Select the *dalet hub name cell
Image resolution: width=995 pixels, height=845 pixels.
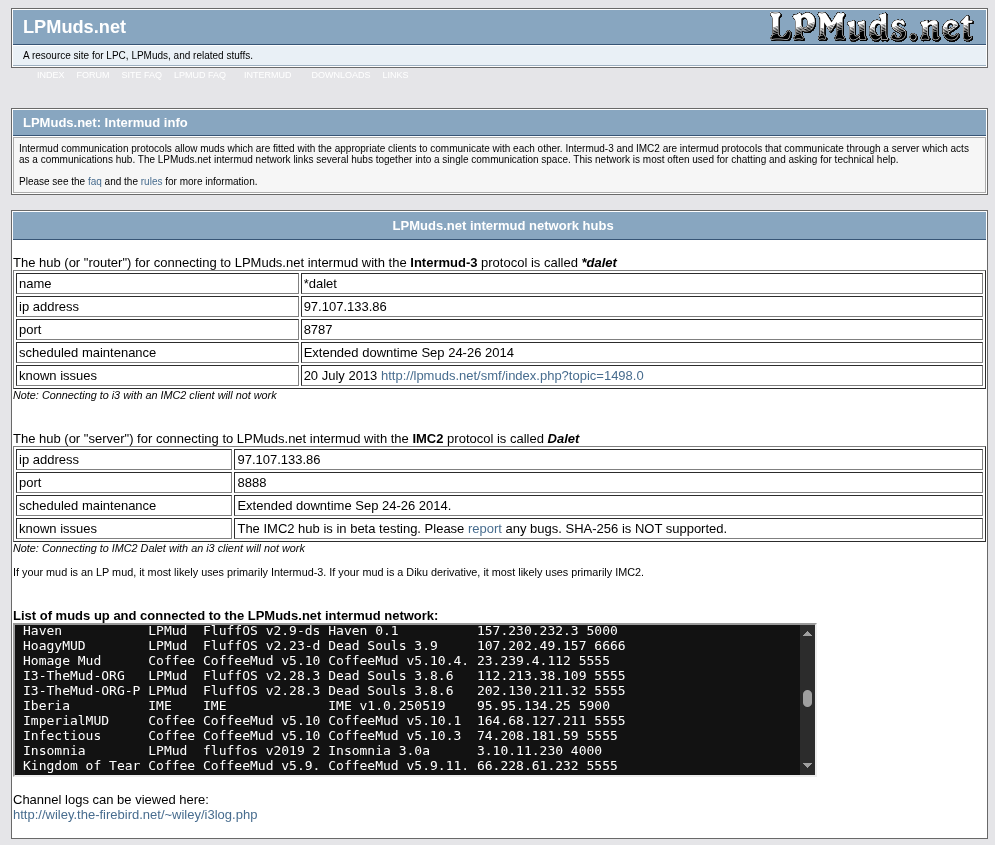coord(320,283)
